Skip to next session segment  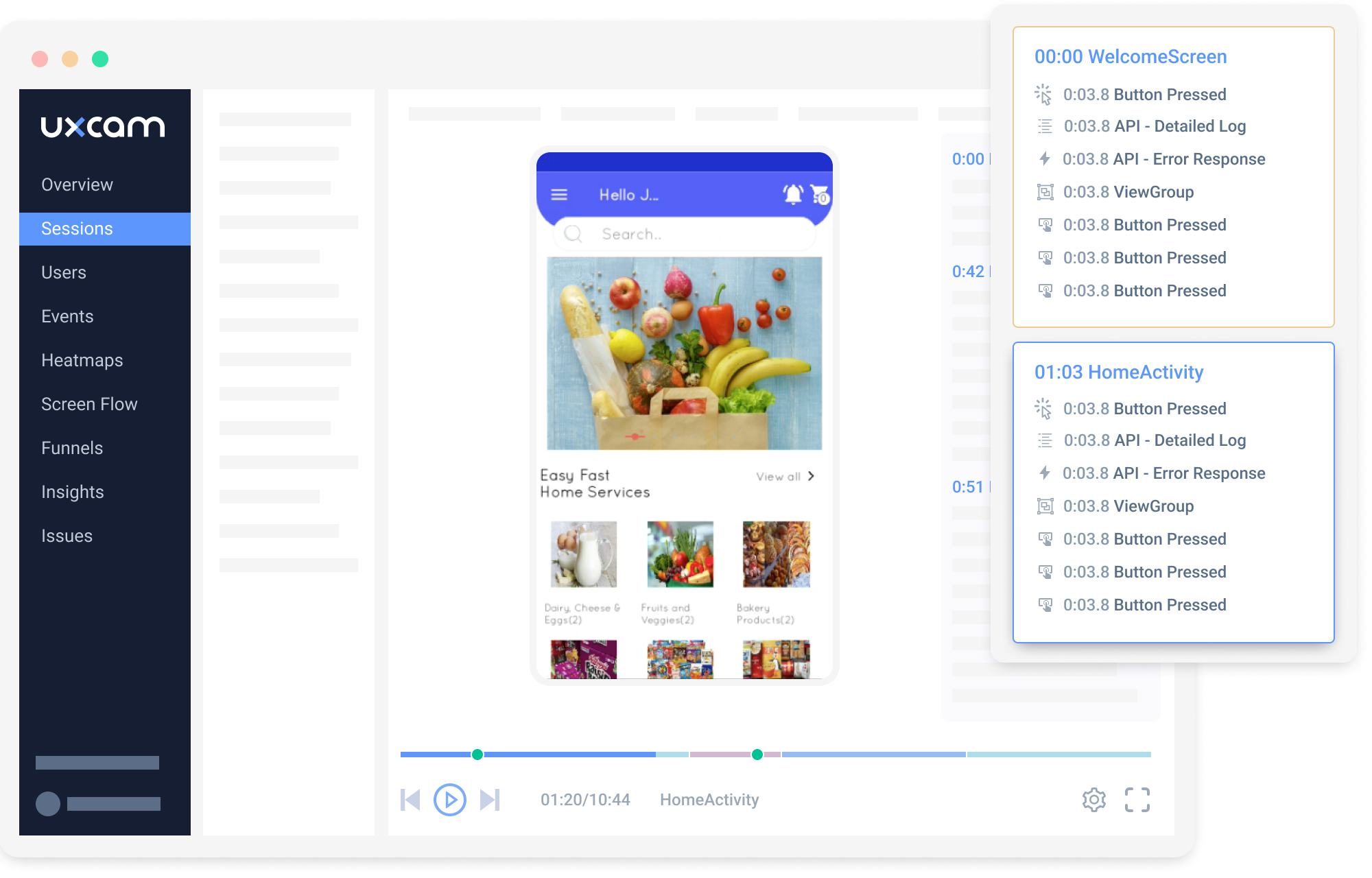(x=490, y=800)
